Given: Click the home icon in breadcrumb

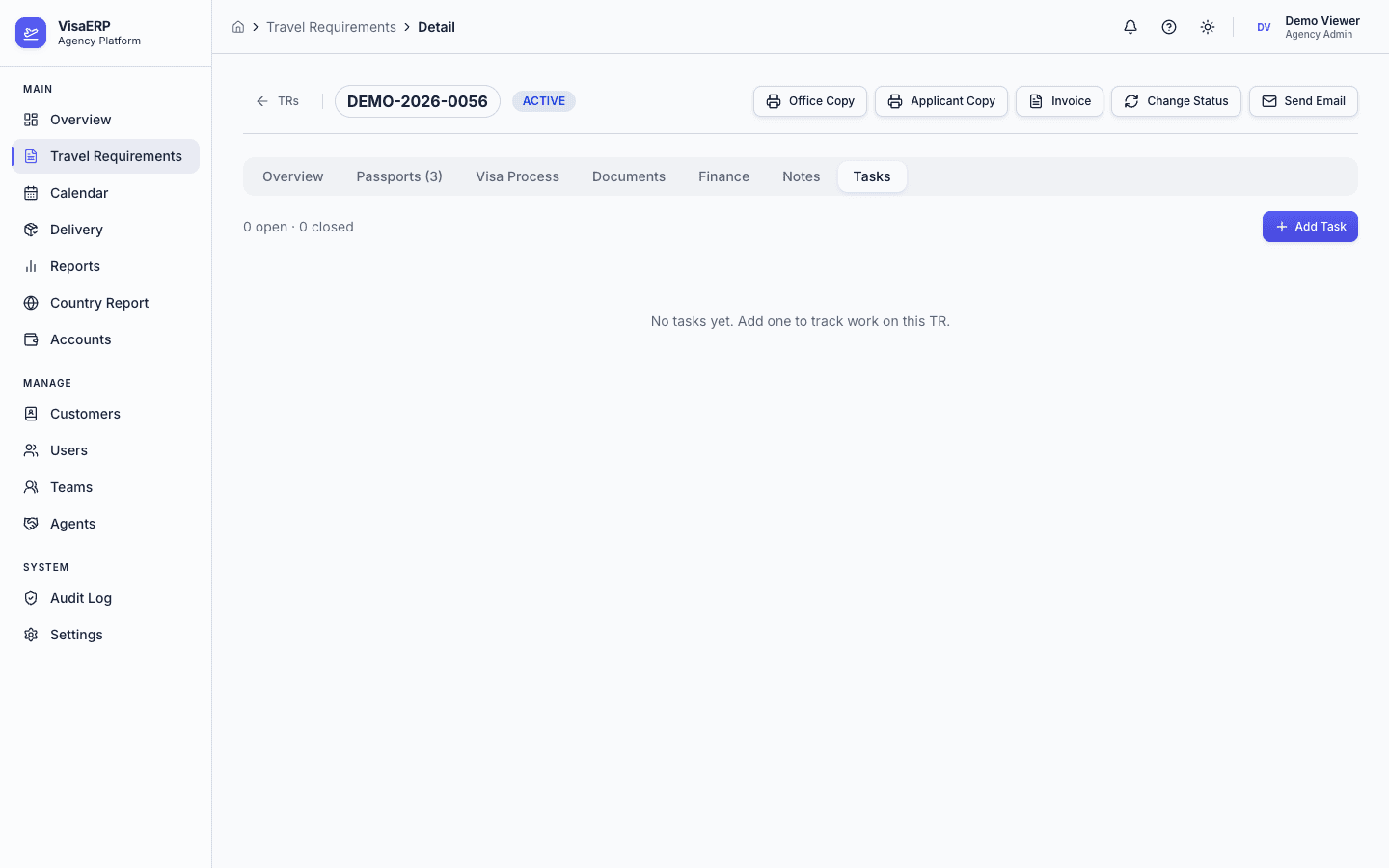Looking at the screenshot, I should tap(238, 27).
